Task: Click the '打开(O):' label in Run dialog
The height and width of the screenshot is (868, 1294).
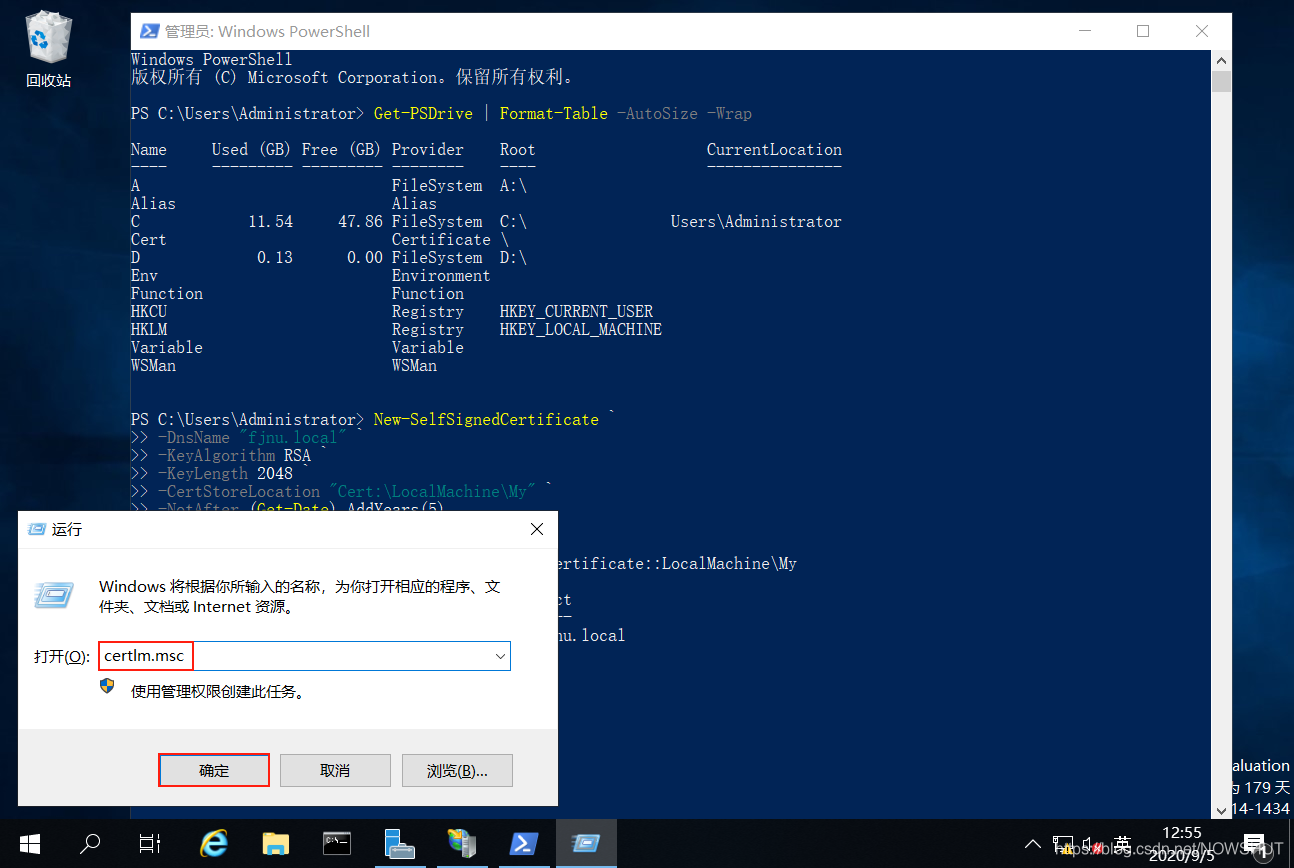Action: [x=63, y=657]
